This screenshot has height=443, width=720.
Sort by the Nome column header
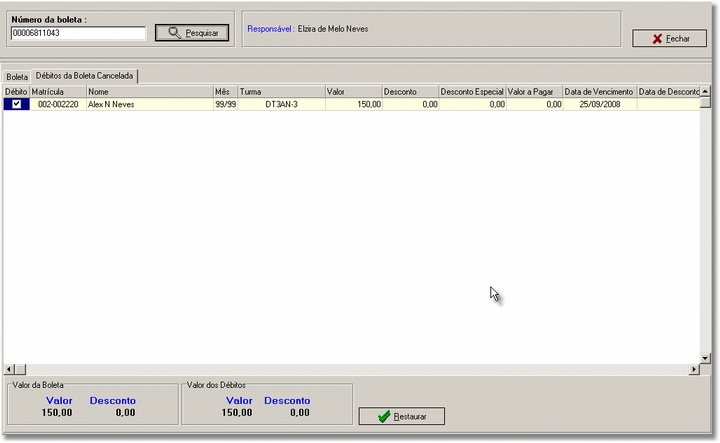149,92
